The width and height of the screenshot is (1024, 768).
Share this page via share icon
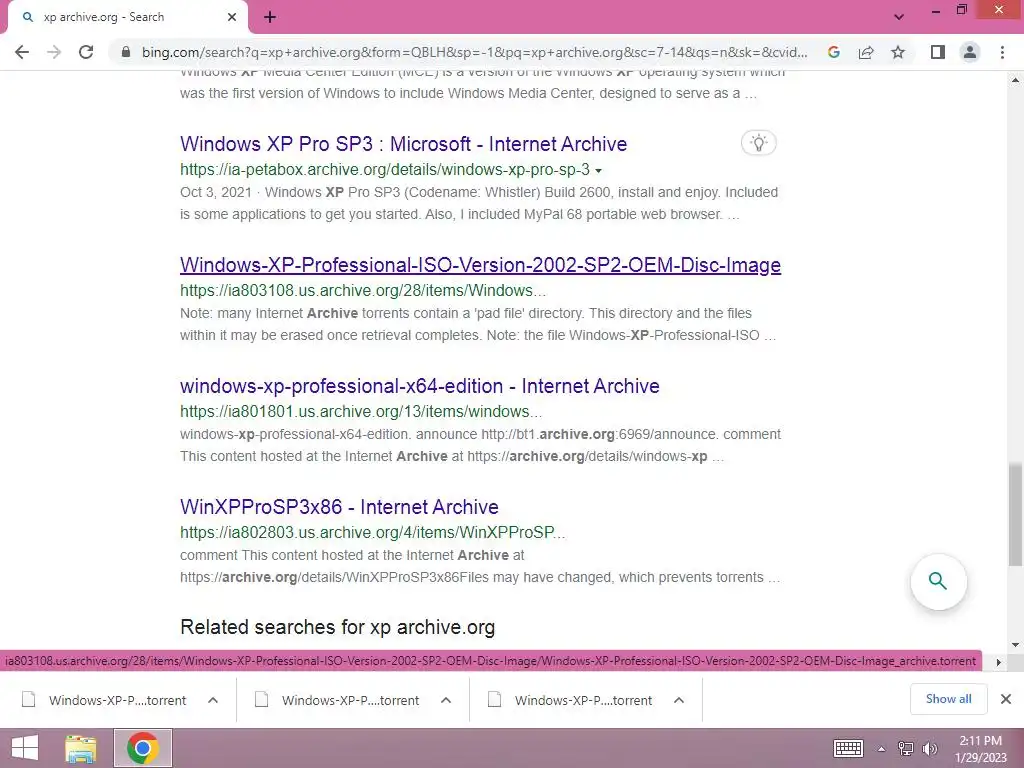click(x=866, y=52)
